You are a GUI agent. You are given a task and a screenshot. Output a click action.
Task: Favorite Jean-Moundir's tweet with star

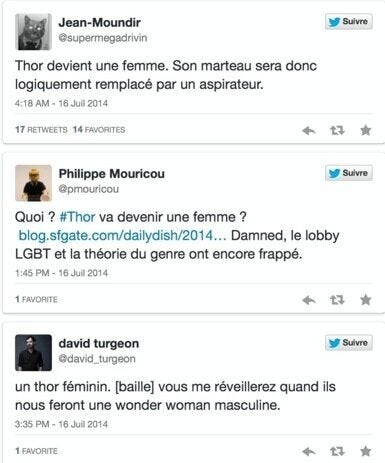point(366,130)
